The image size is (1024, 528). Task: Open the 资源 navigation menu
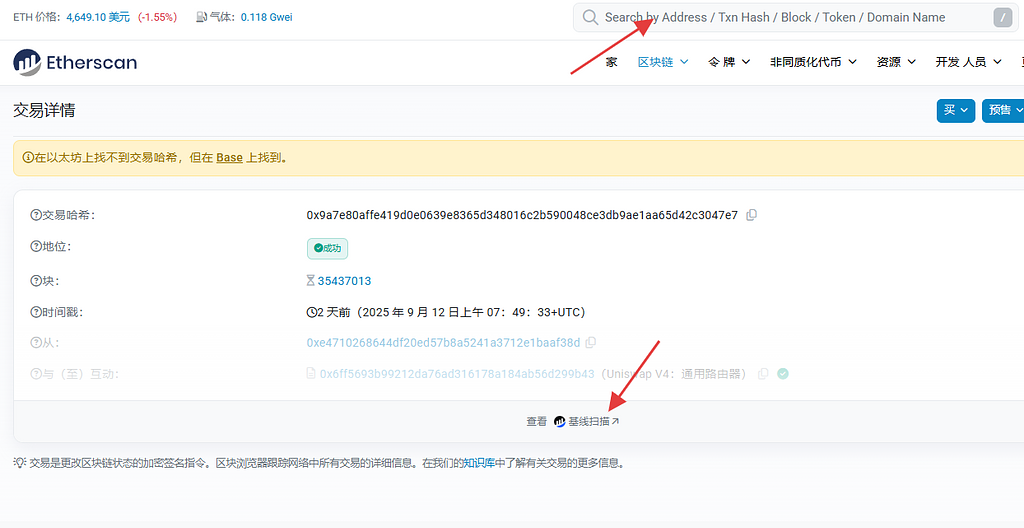(895, 62)
